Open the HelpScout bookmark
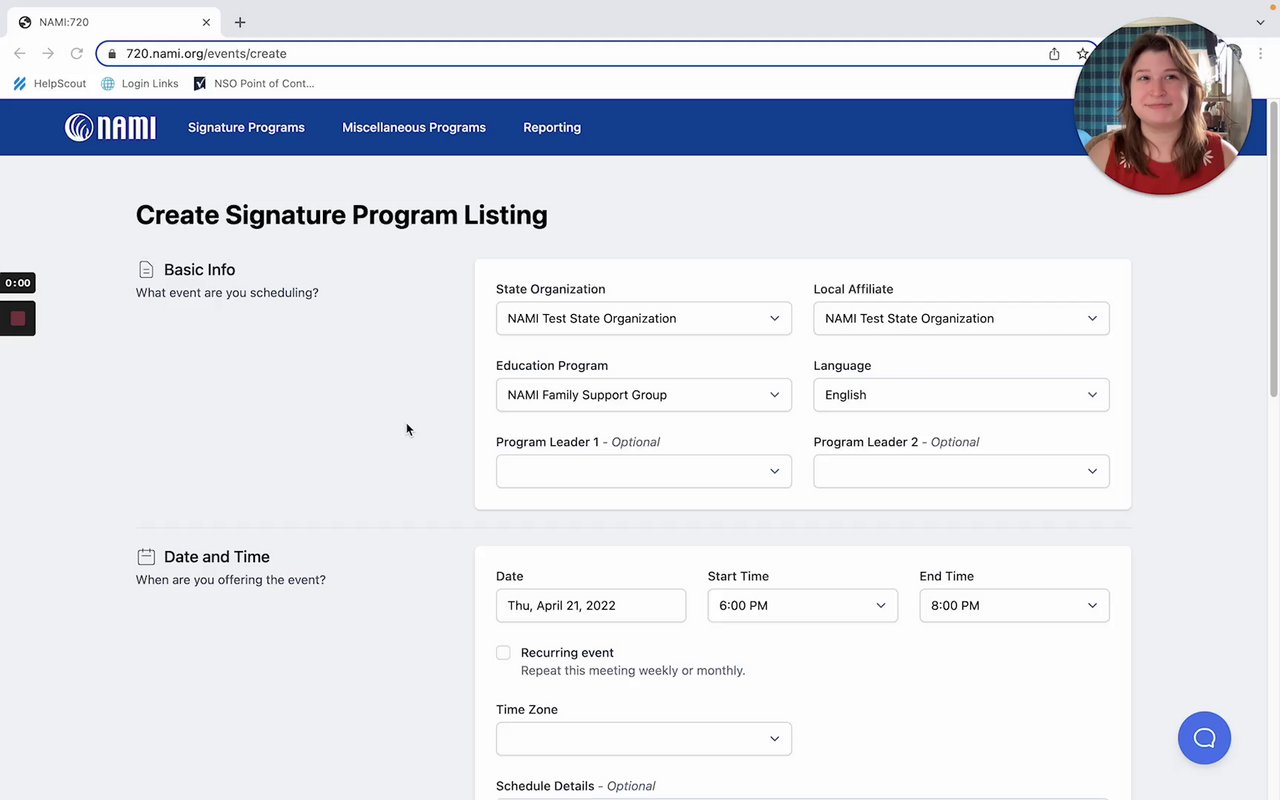The image size is (1280, 800). click(x=50, y=84)
